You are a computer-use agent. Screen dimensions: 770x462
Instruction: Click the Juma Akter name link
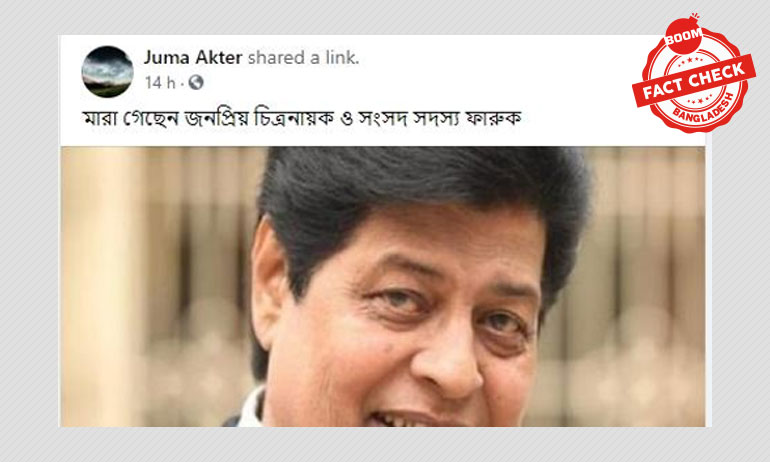193,58
